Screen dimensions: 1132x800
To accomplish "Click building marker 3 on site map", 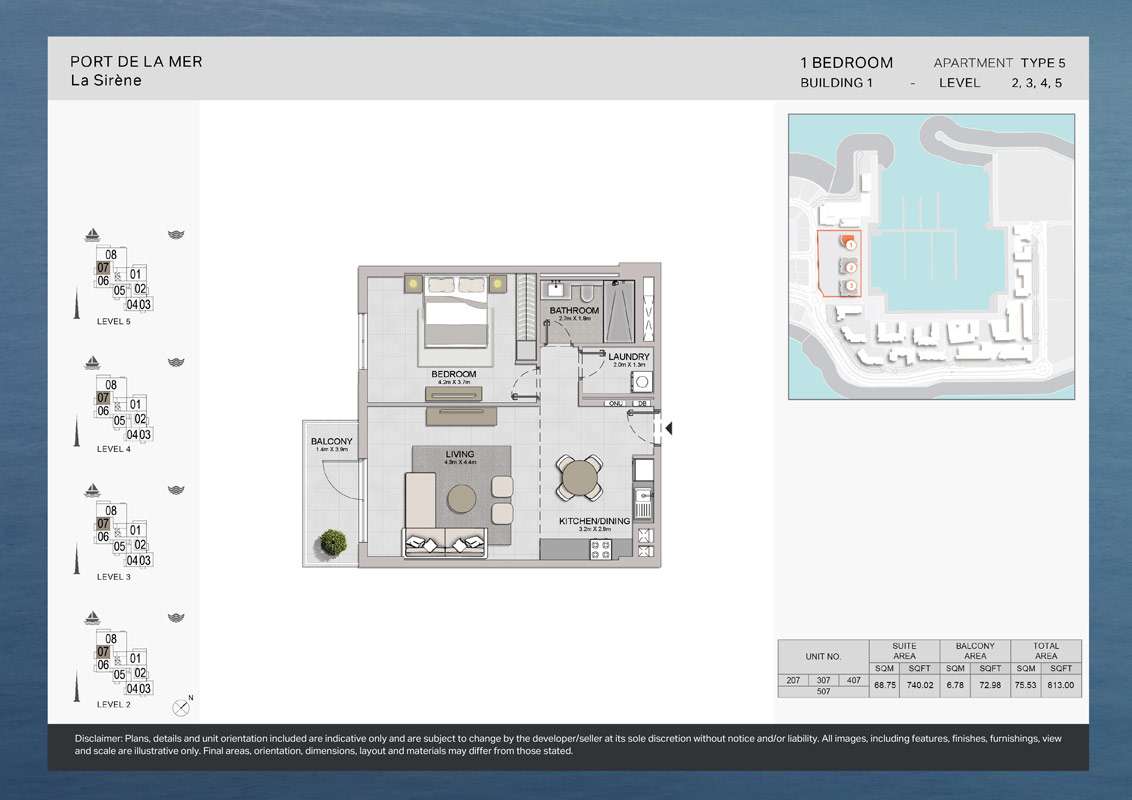I will (x=850, y=286).
